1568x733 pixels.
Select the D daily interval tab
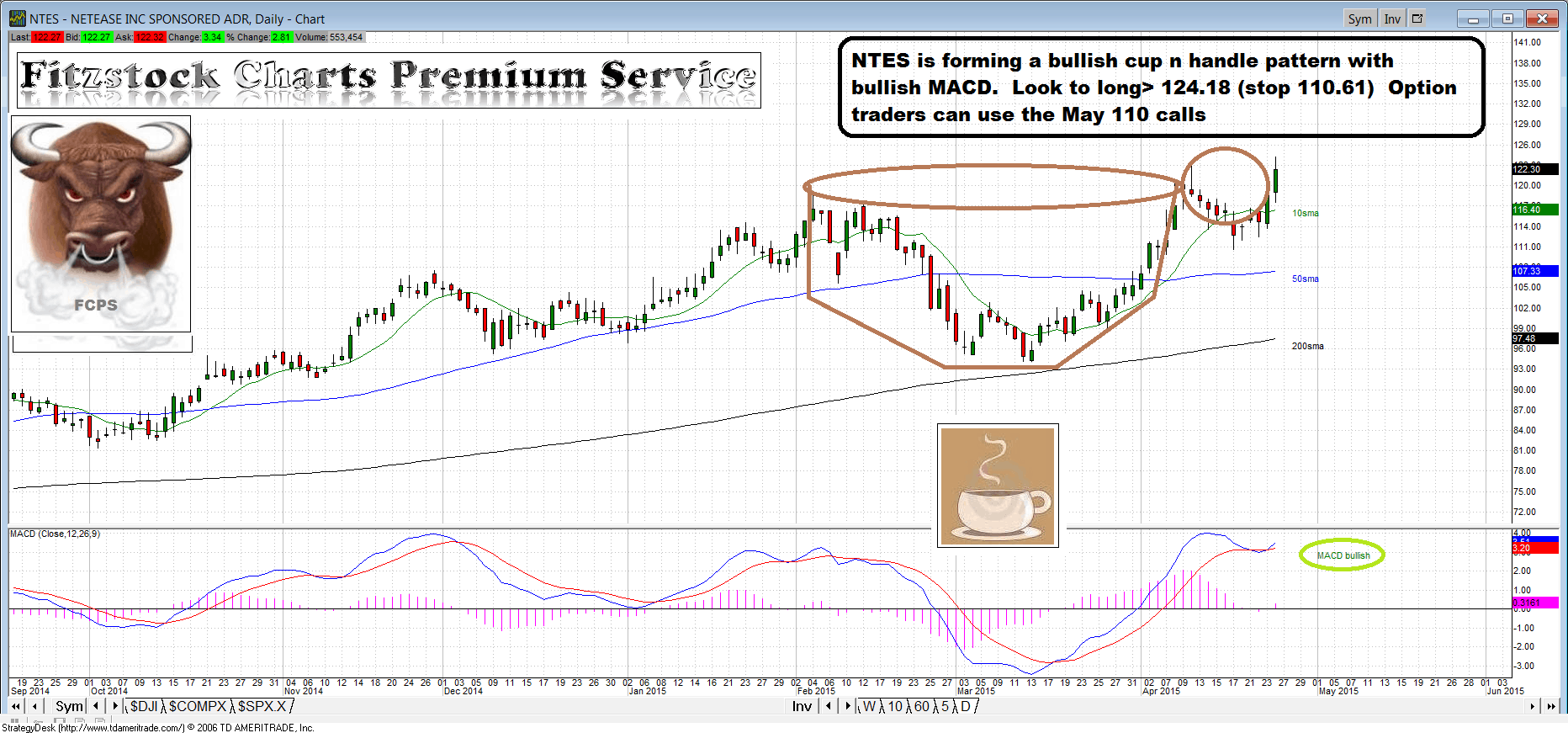(x=966, y=707)
